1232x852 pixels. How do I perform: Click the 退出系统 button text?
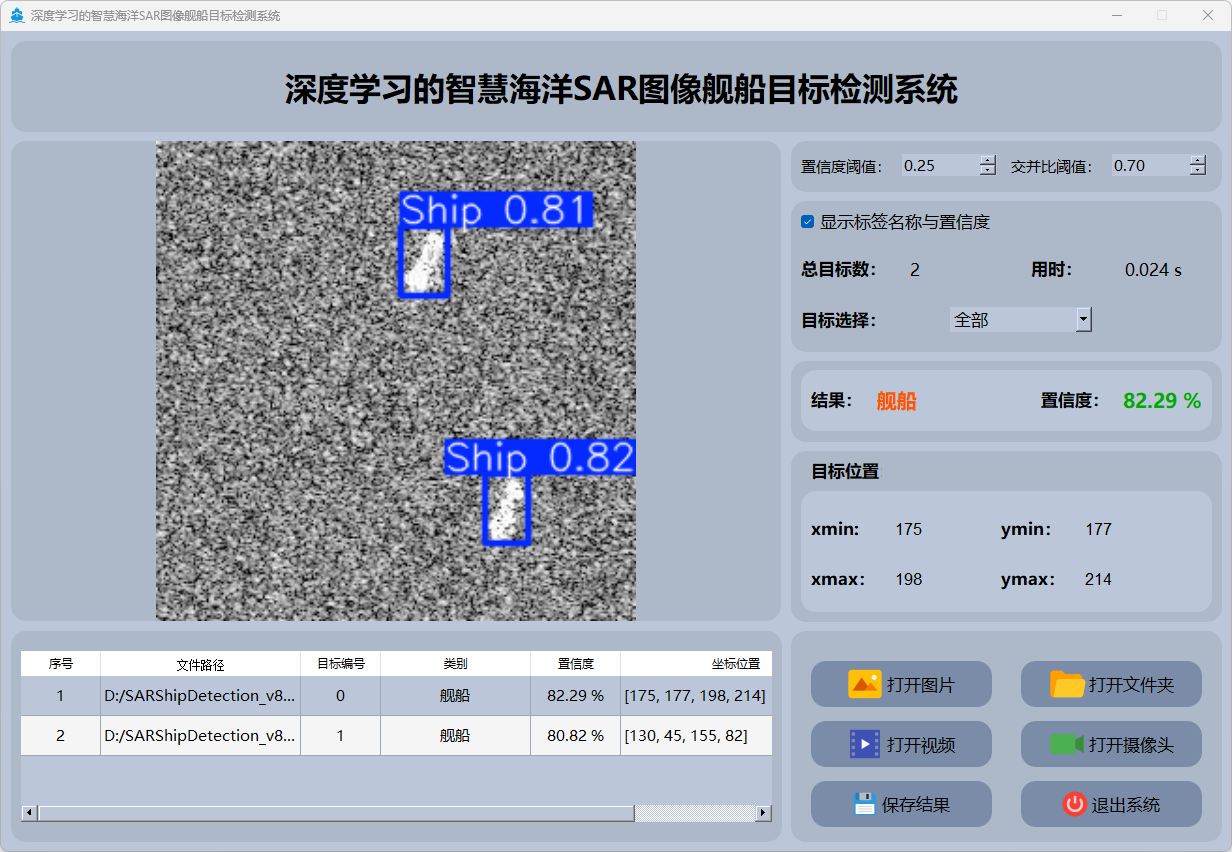point(1125,805)
